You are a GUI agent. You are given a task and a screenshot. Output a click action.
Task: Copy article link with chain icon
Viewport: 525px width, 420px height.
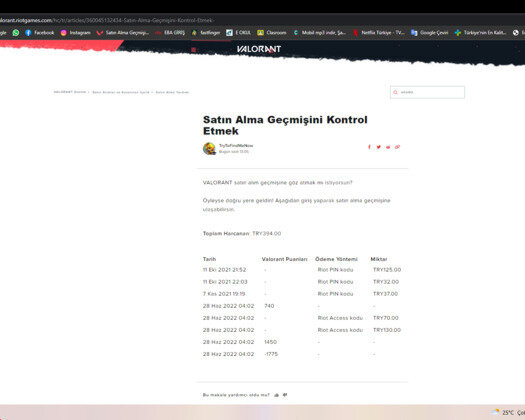pyautogui.click(x=397, y=147)
